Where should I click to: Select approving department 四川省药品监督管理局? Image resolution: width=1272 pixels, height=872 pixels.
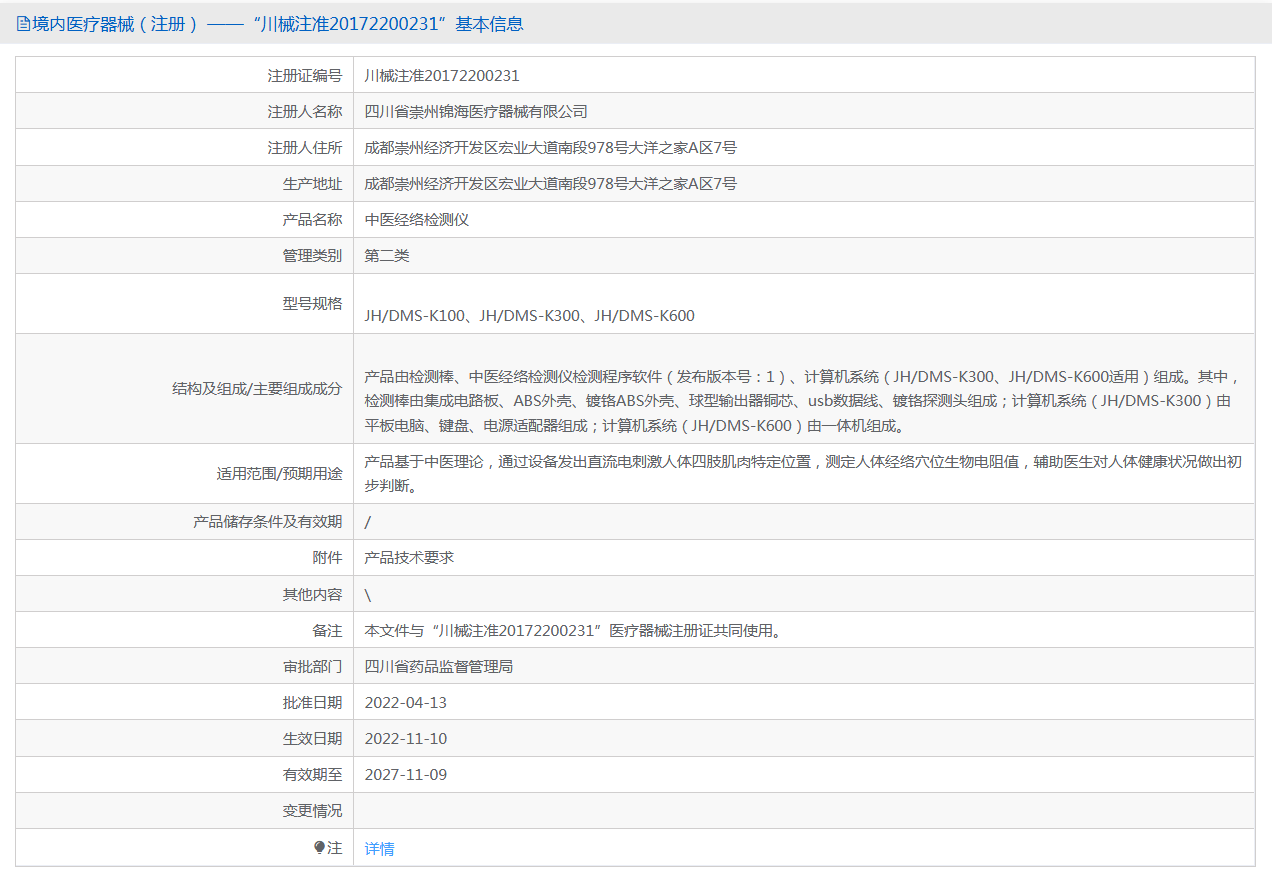tap(439, 666)
